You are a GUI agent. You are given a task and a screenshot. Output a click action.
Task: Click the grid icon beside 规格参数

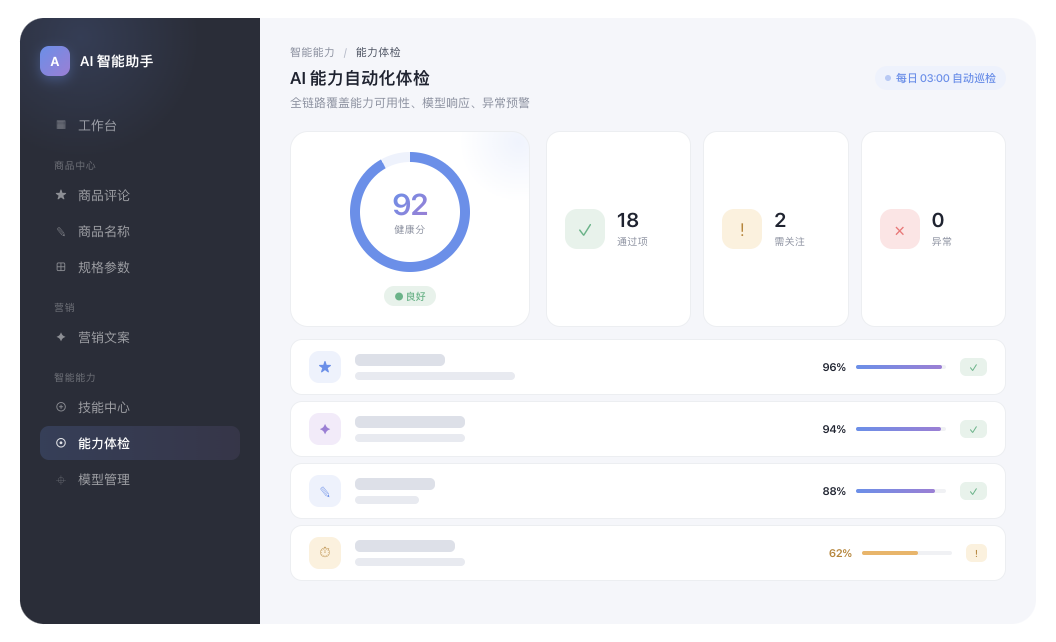61,267
